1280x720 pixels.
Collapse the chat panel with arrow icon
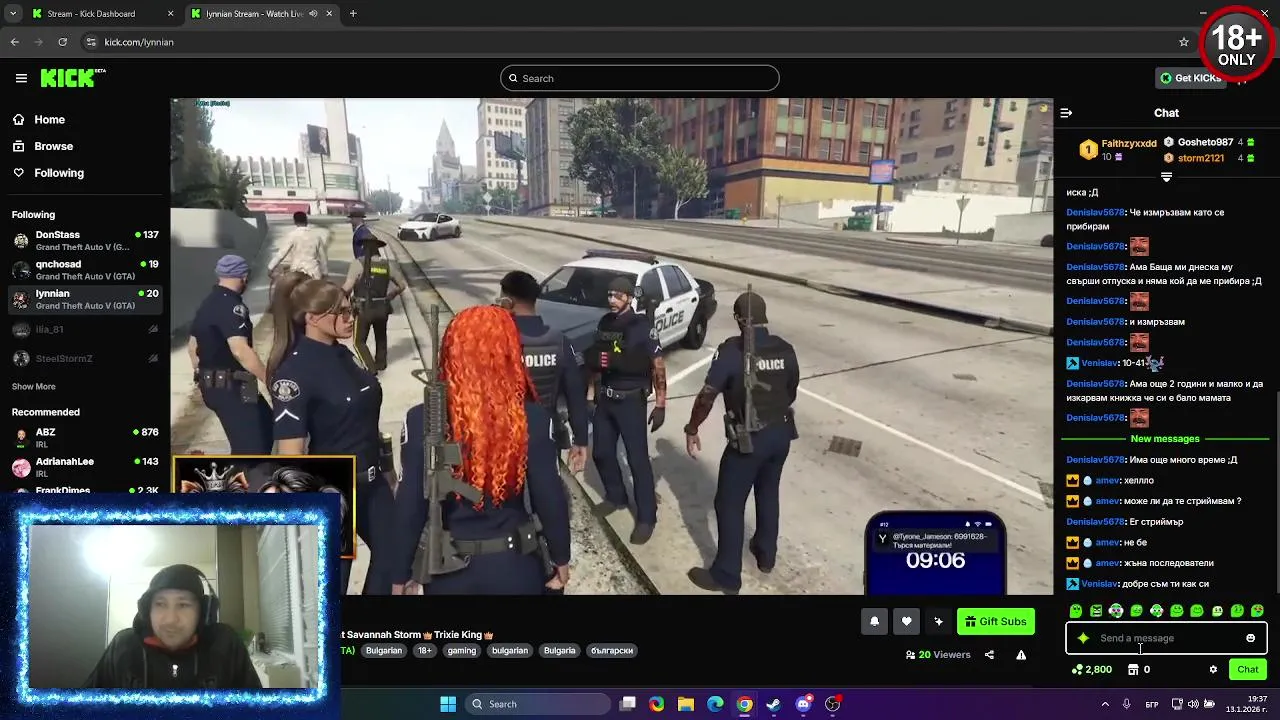click(x=1066, y=113)
